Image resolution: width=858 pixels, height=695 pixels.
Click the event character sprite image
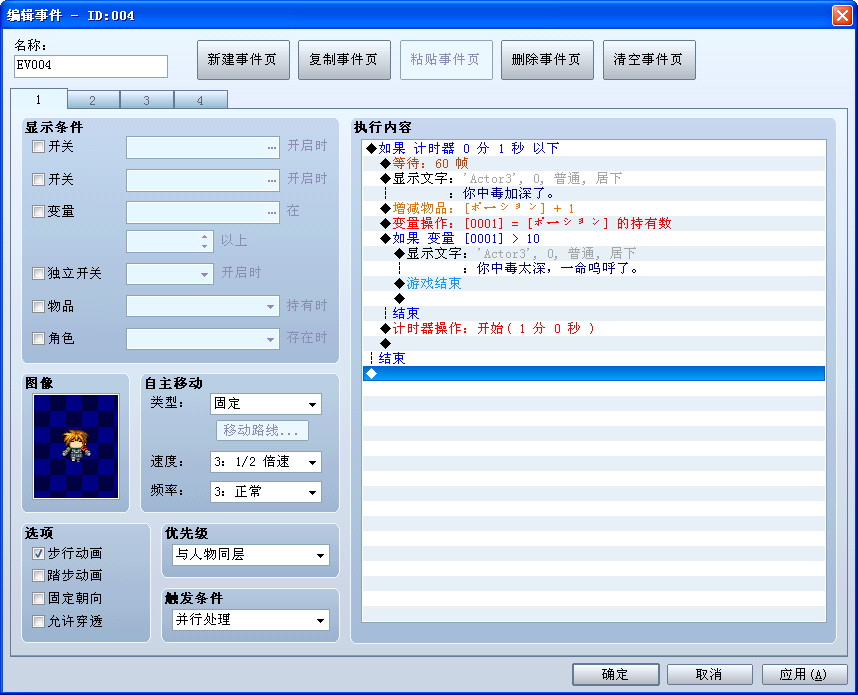[76, 446]
